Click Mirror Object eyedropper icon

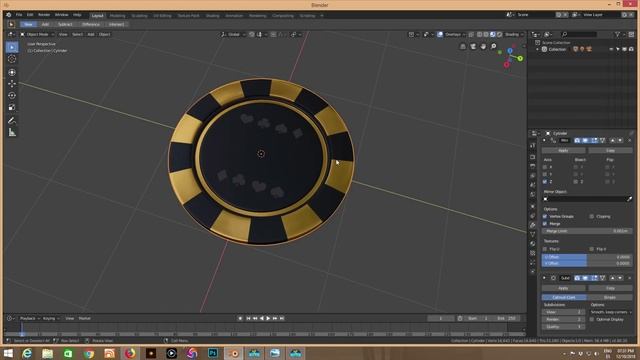click(x=629, y=199)
